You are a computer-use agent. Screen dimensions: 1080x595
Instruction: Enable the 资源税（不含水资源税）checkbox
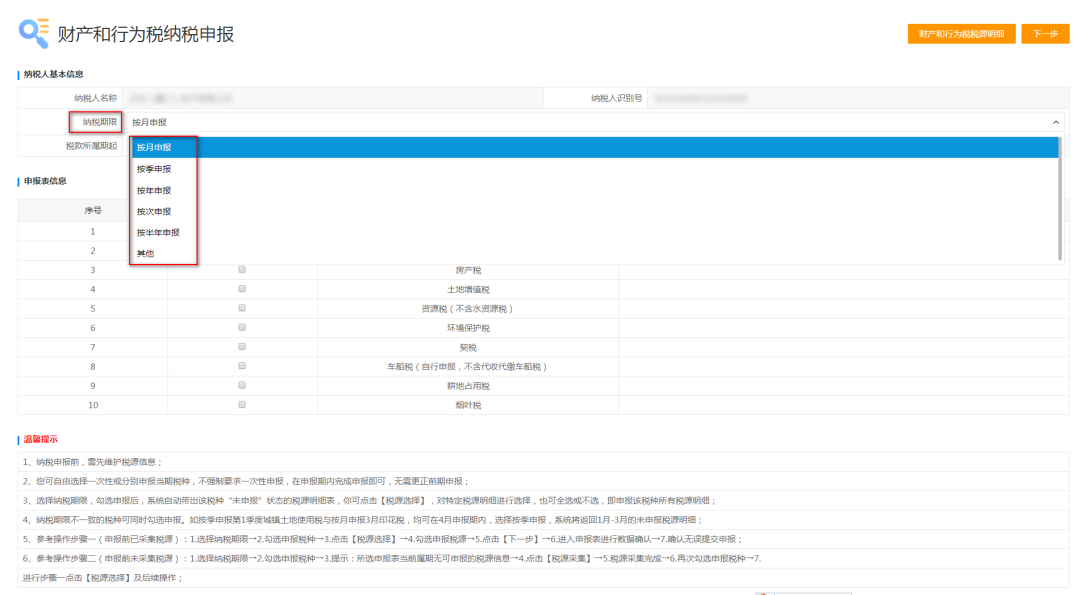click(242, 309)
